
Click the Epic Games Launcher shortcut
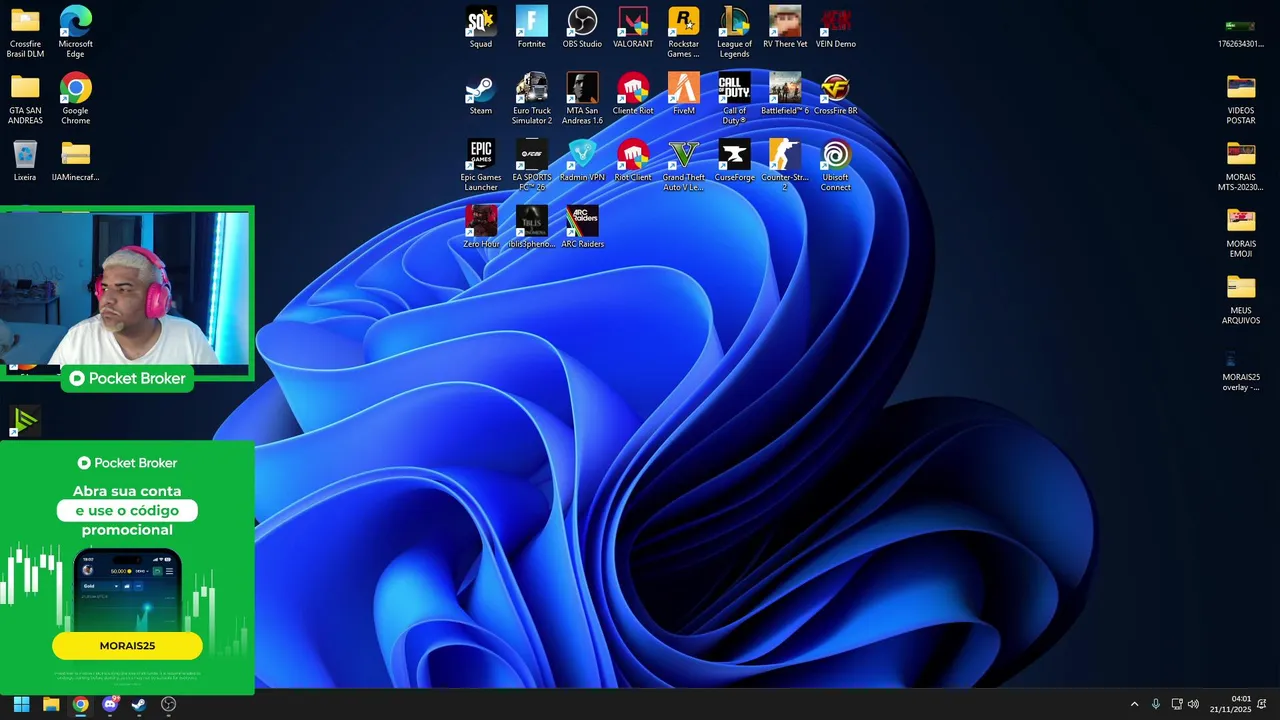481,166
